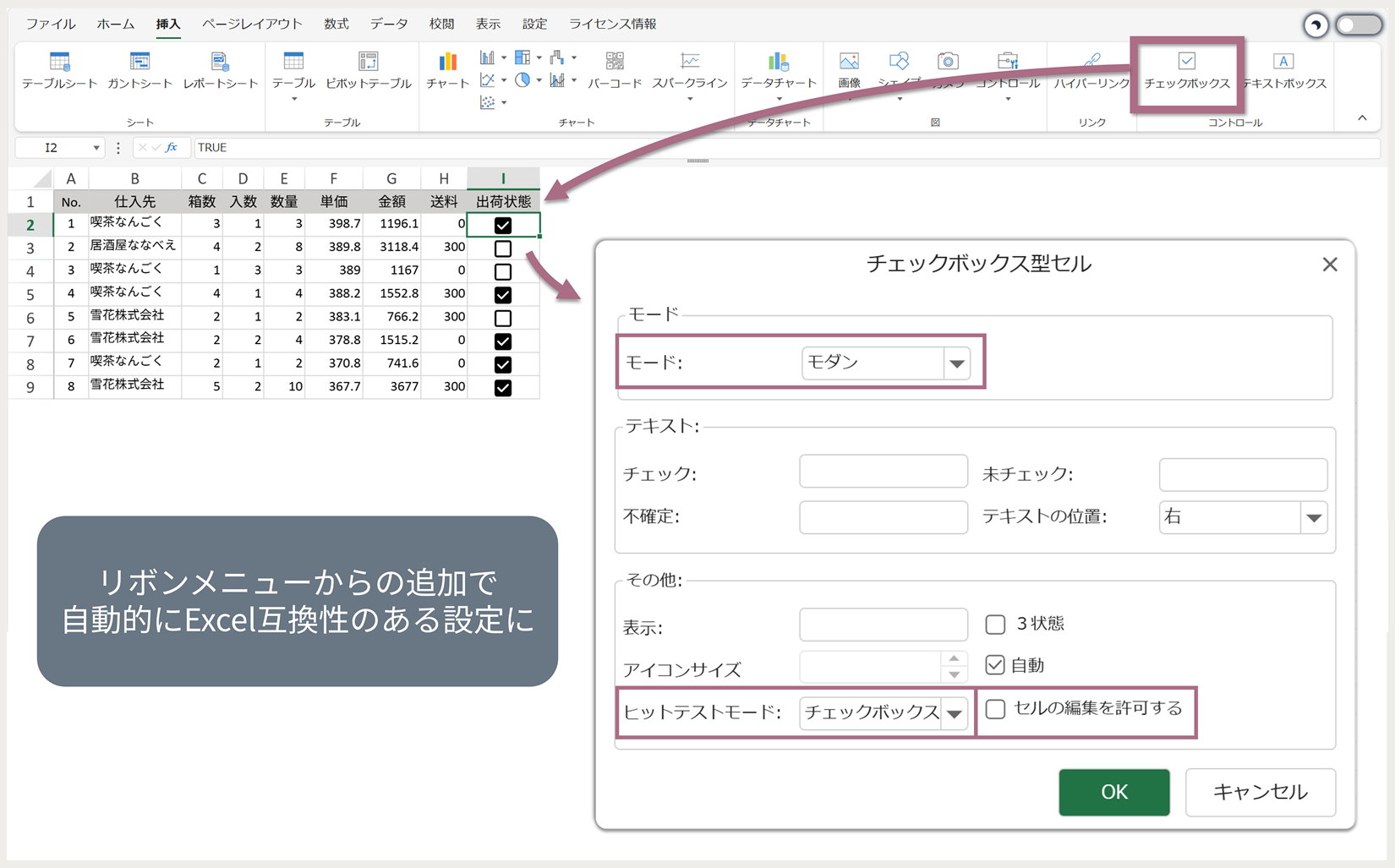Screen dimensions: 1395x868
Task: Uncheck the 自動 checkbox
Action: tap(995, 665)
